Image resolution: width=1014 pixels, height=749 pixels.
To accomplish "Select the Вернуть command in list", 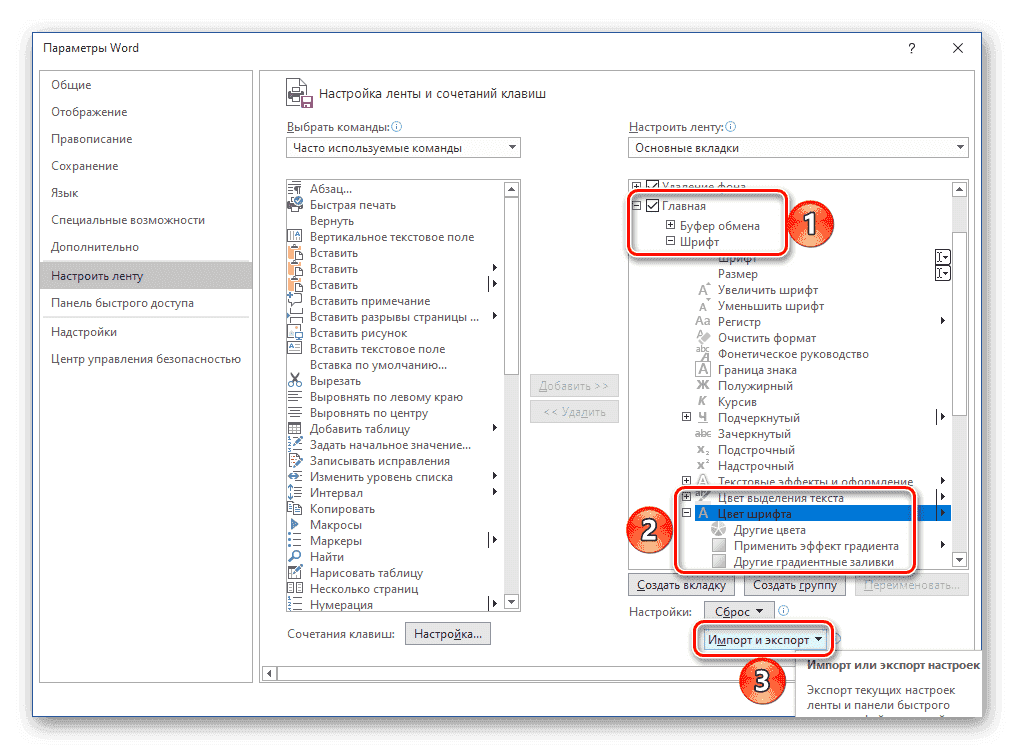I will (x=332, y=221).
